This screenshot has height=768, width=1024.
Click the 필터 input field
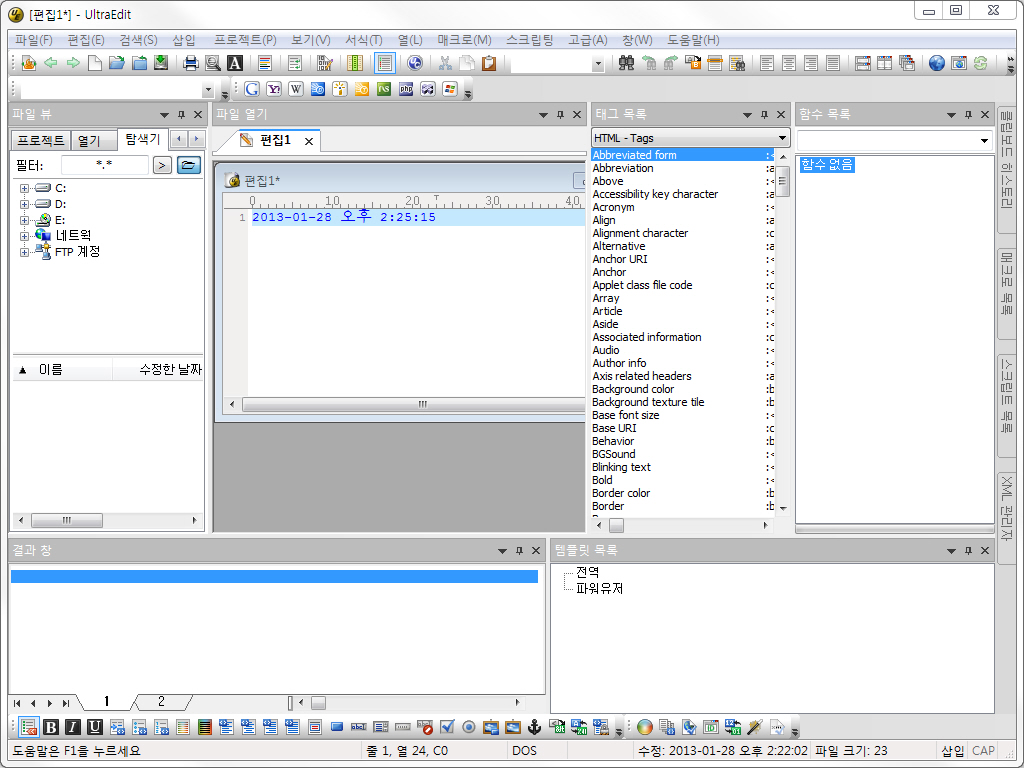tap(104, 165)
